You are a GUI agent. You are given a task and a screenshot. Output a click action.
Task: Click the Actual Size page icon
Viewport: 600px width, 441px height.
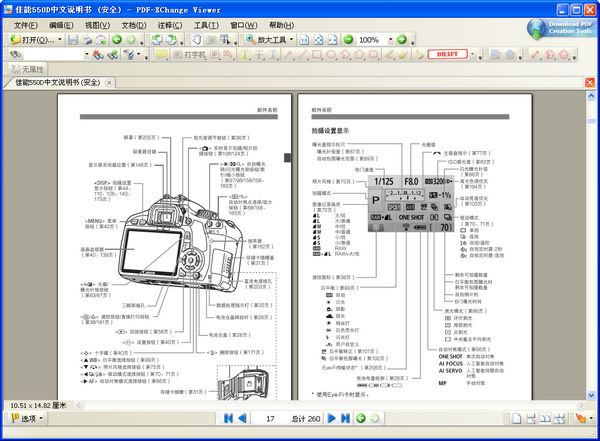[x=304, y=39]
